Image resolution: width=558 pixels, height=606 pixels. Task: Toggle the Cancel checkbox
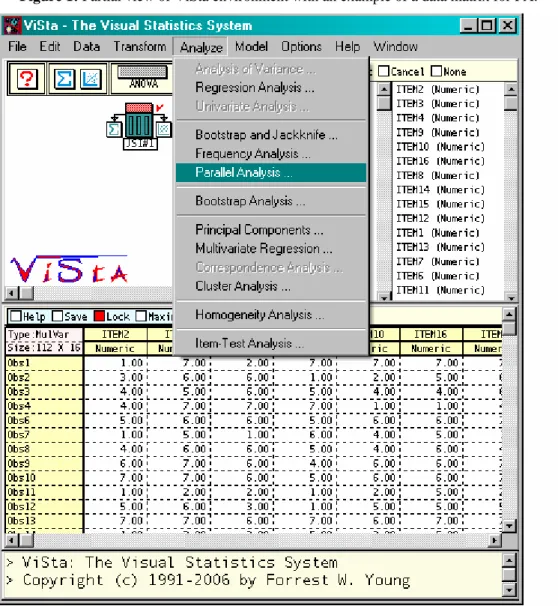[x=383, y=71]
